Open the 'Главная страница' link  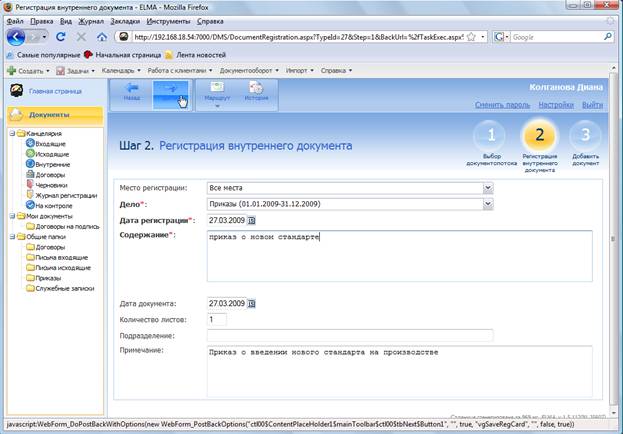pyautogui.click(x=55, y=91)
